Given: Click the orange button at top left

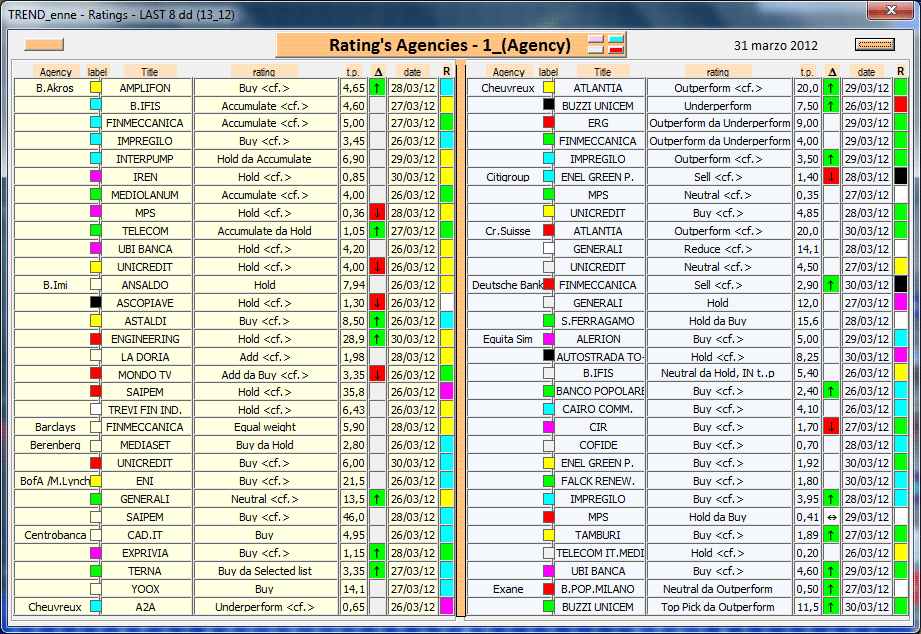Looking at the screenshot, I should click(x=44, y=45).
